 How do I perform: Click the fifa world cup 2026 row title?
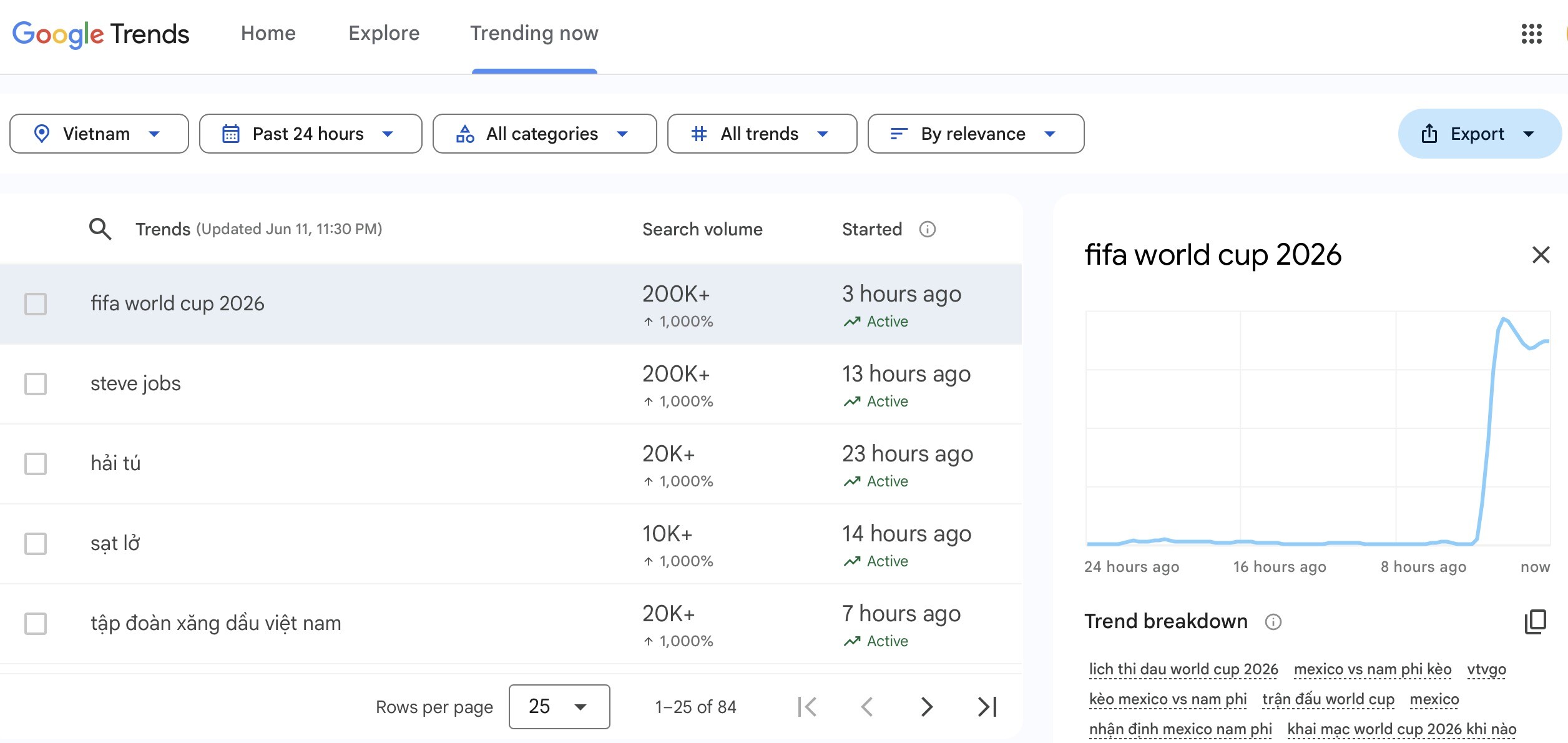coord(177,303)
